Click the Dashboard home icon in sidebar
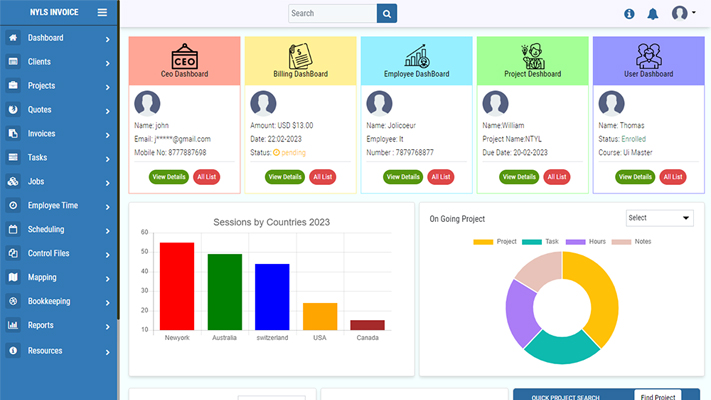Image resolution: width=711 pixels, height=400 pixels. click(x=13, y=38)
